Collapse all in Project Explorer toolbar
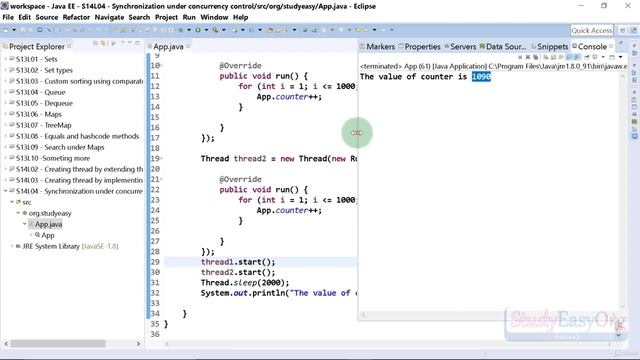Screen dimensions: 640x360 click(96, 43)
